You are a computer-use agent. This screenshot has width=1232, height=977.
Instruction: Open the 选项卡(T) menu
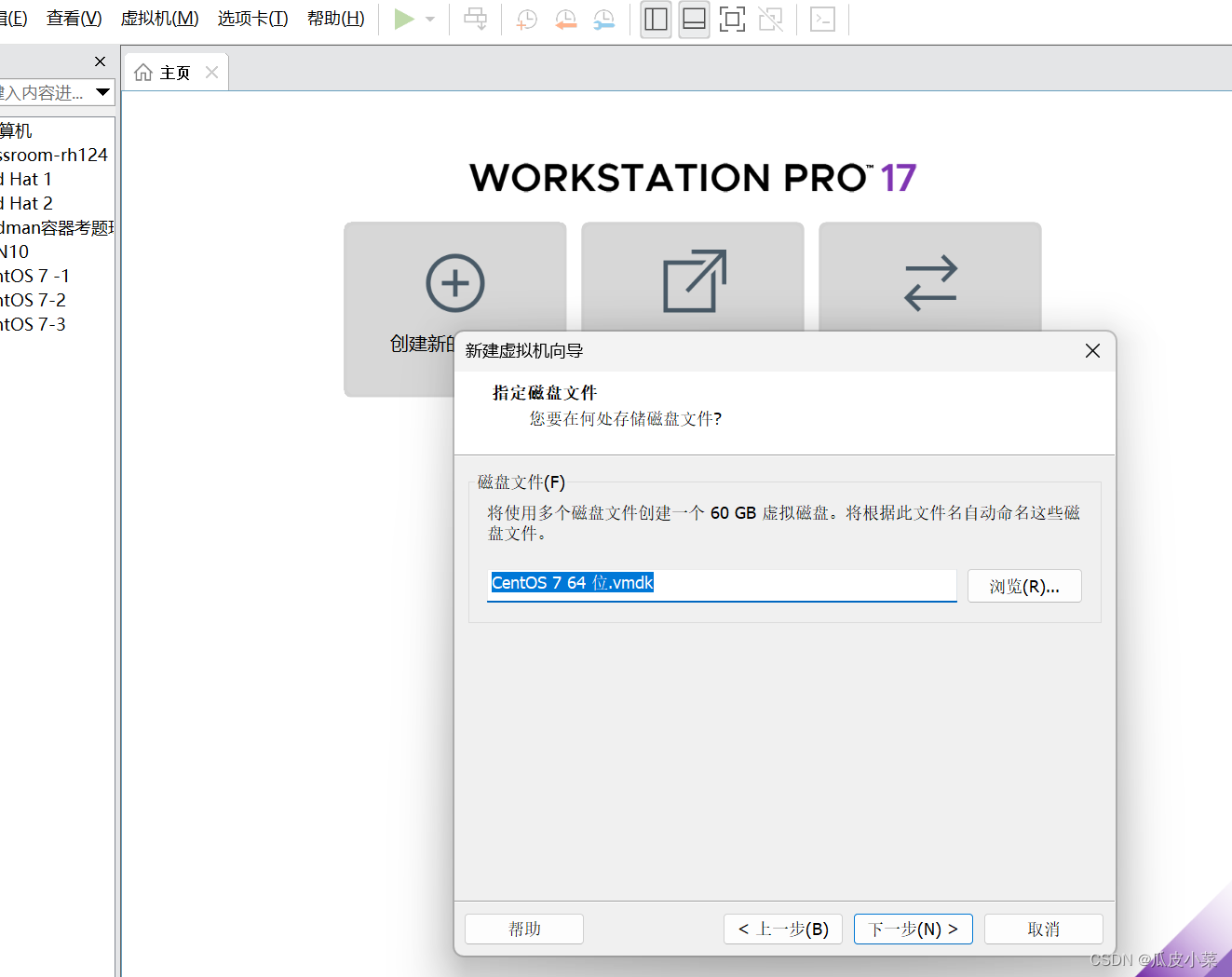253,19
